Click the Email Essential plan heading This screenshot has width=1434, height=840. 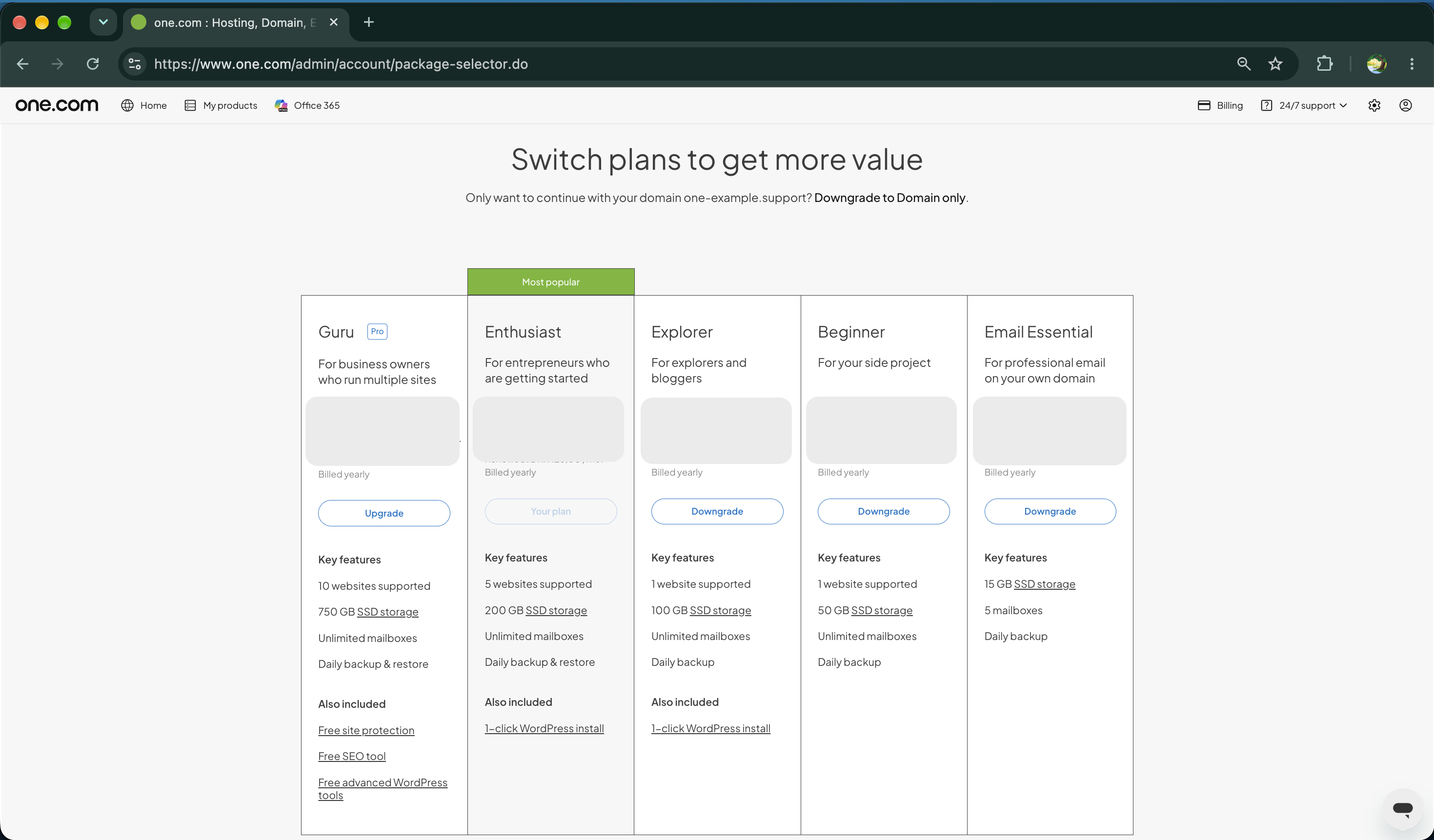coord(1038,332)
